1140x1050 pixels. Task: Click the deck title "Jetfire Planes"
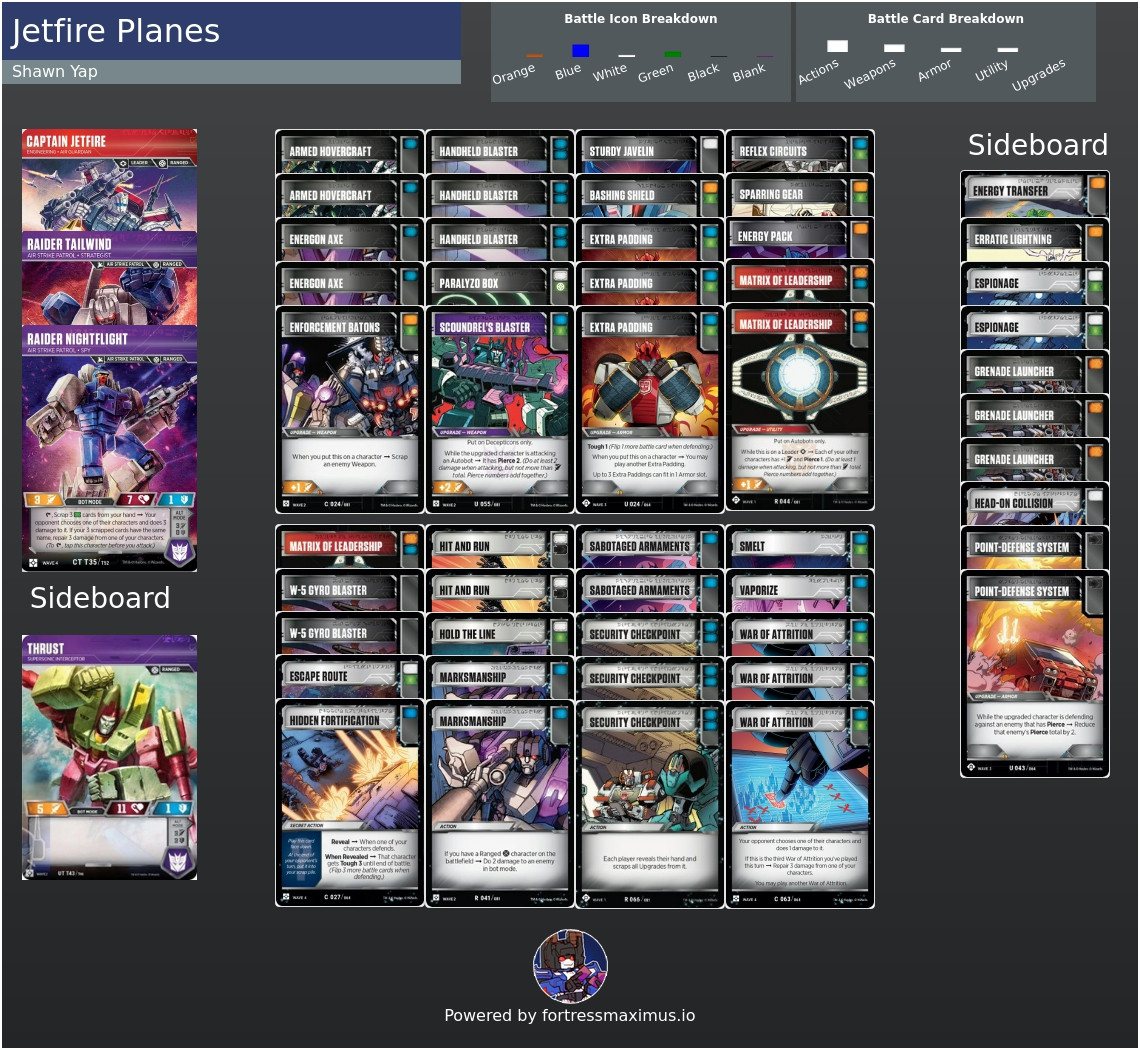tap(115, 31)
